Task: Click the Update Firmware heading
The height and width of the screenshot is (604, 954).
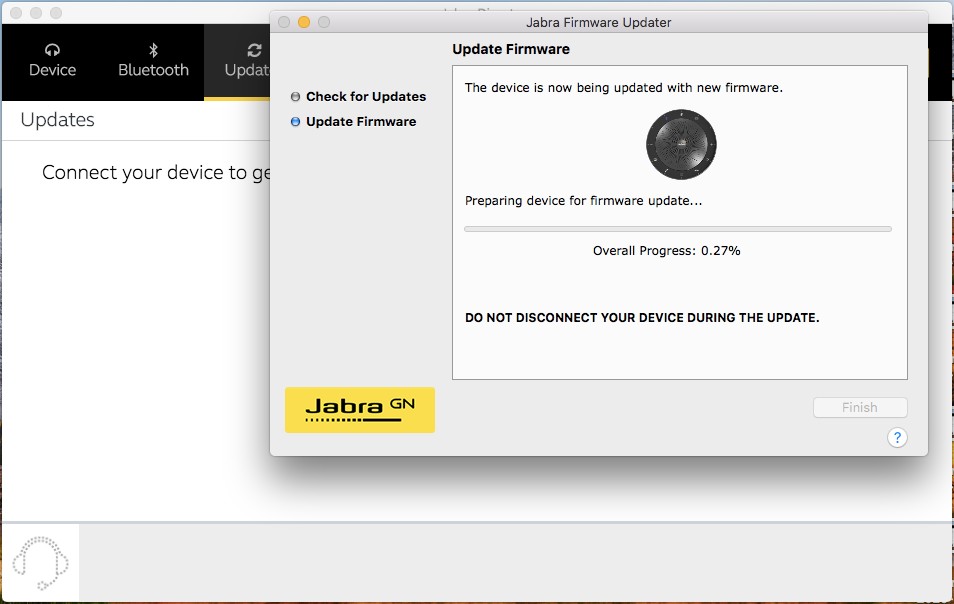Action: coord(511,49)
